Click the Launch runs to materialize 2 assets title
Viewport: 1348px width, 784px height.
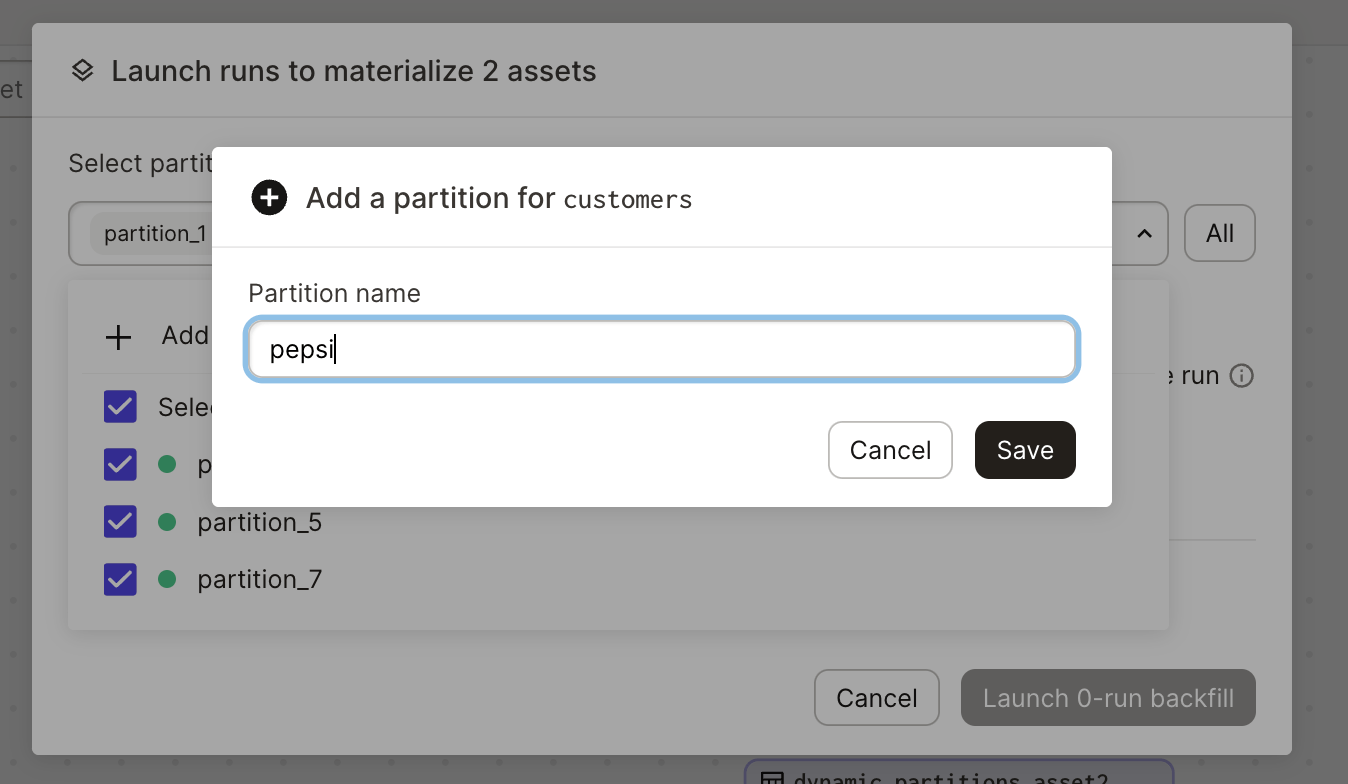[x=354, y=71]
